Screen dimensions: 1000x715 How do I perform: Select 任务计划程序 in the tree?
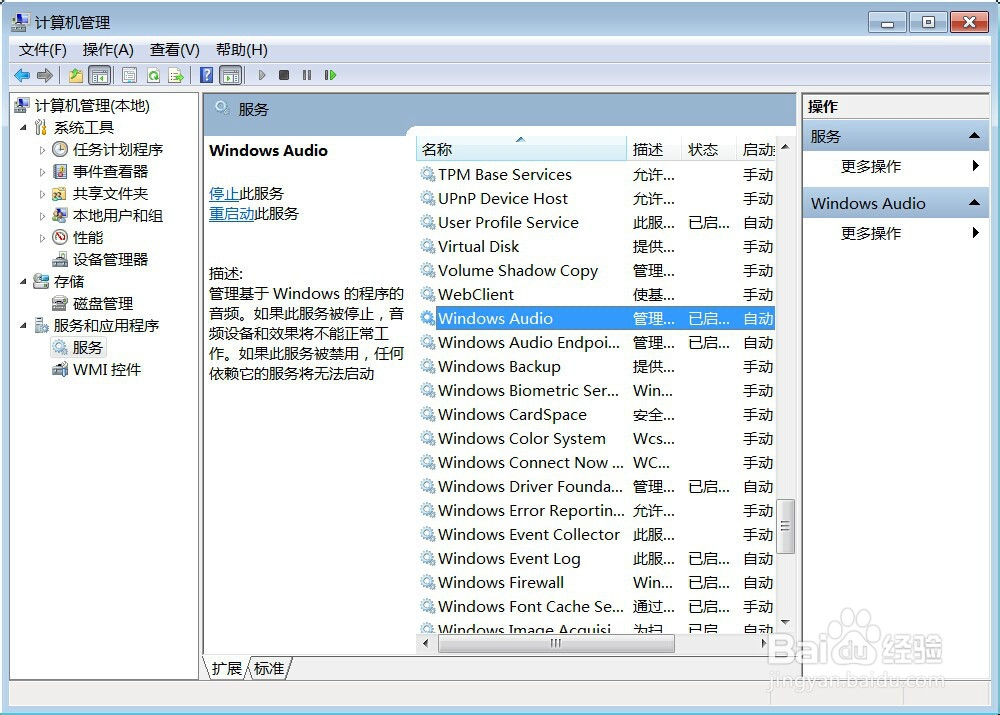[x=118, y=149]
